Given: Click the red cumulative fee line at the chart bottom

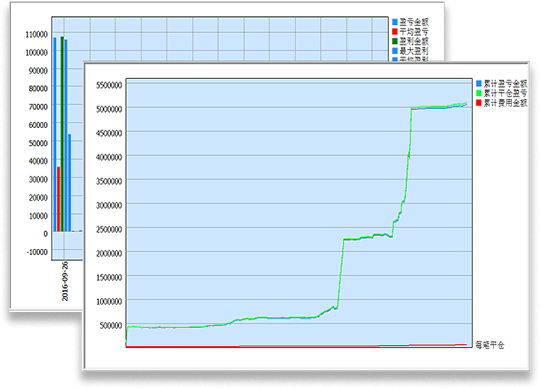Looking at the screenshot, I should (297, 346).
